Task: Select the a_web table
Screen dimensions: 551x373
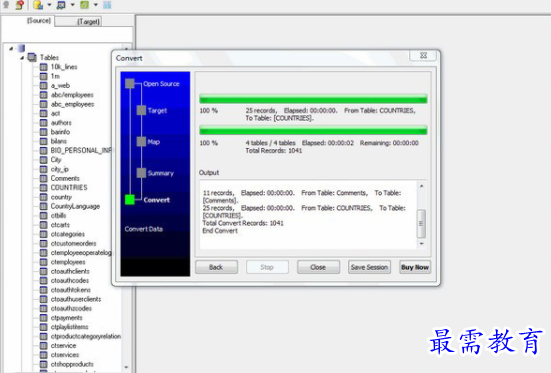Action: click(x=60, y=85)
